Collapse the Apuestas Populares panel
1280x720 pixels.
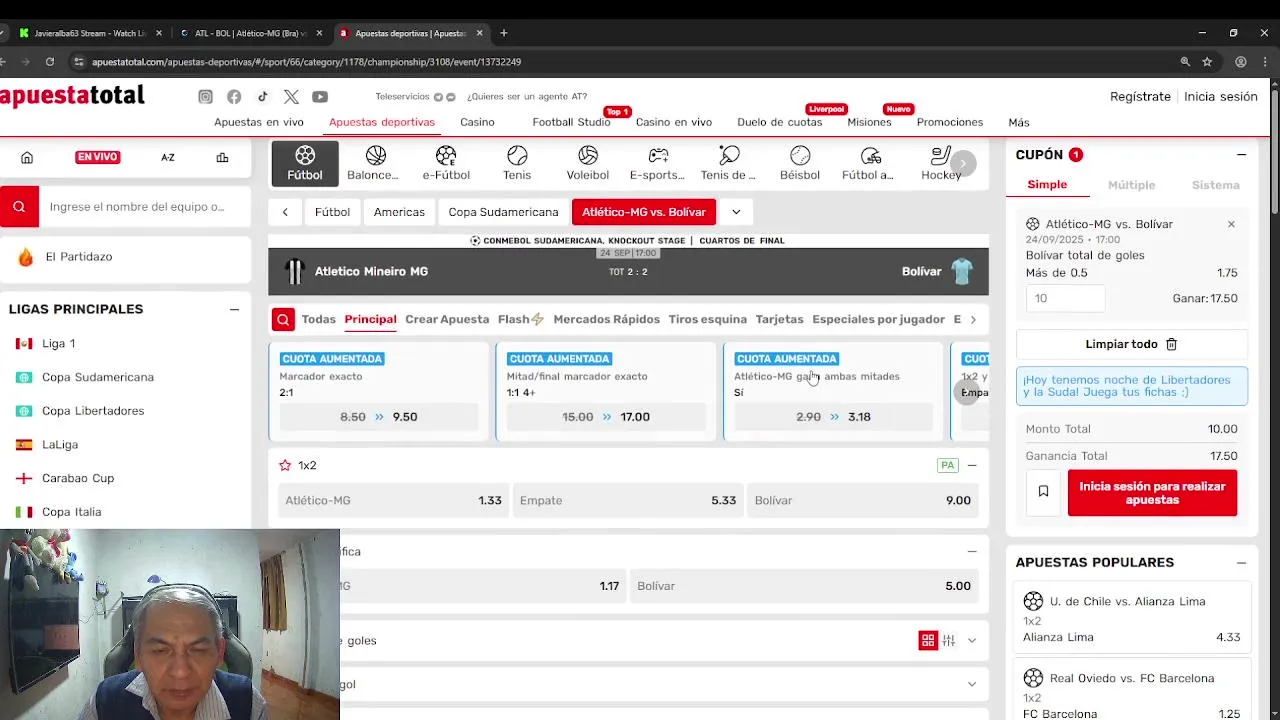point(1241,563)
